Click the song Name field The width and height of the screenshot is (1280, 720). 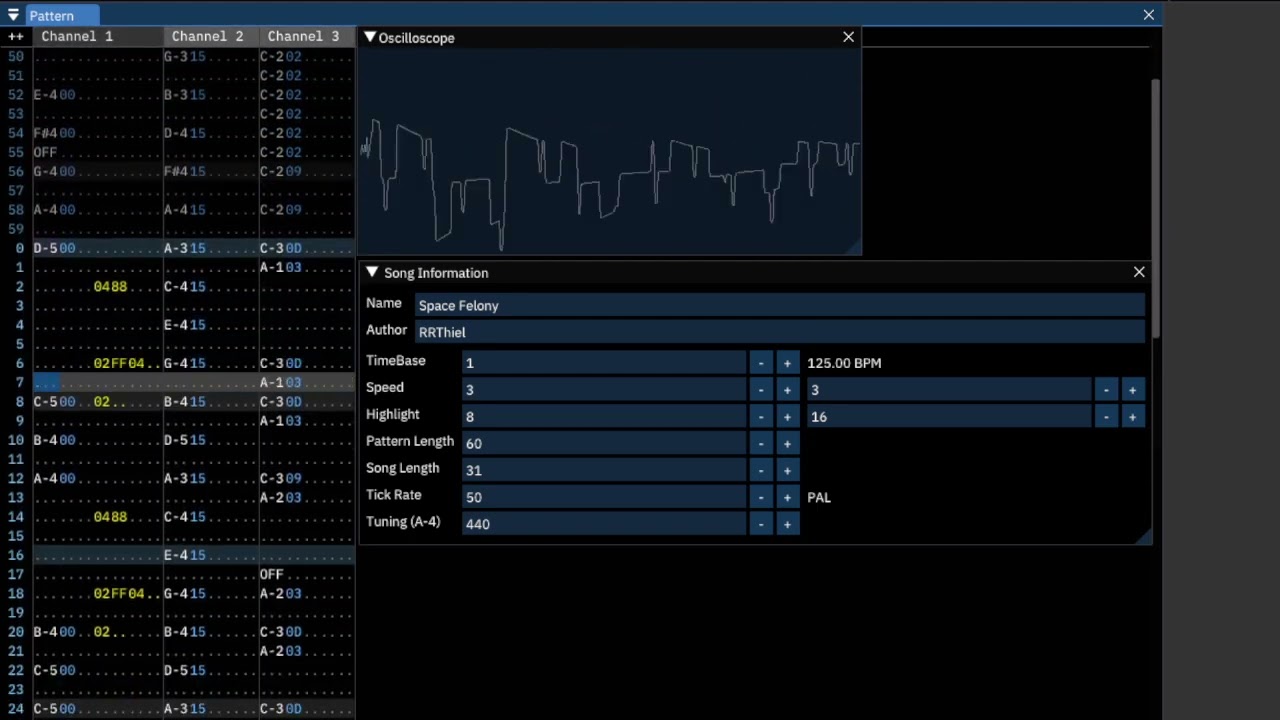(x=780, y=305)
